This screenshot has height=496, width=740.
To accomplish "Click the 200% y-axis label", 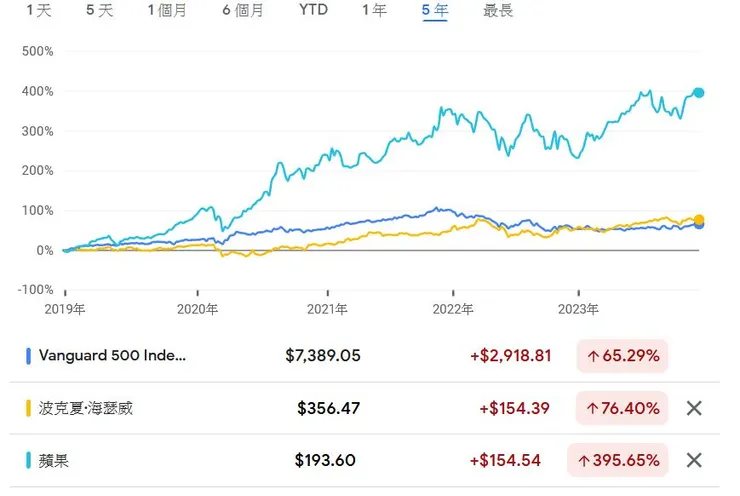I will (37, 170).
